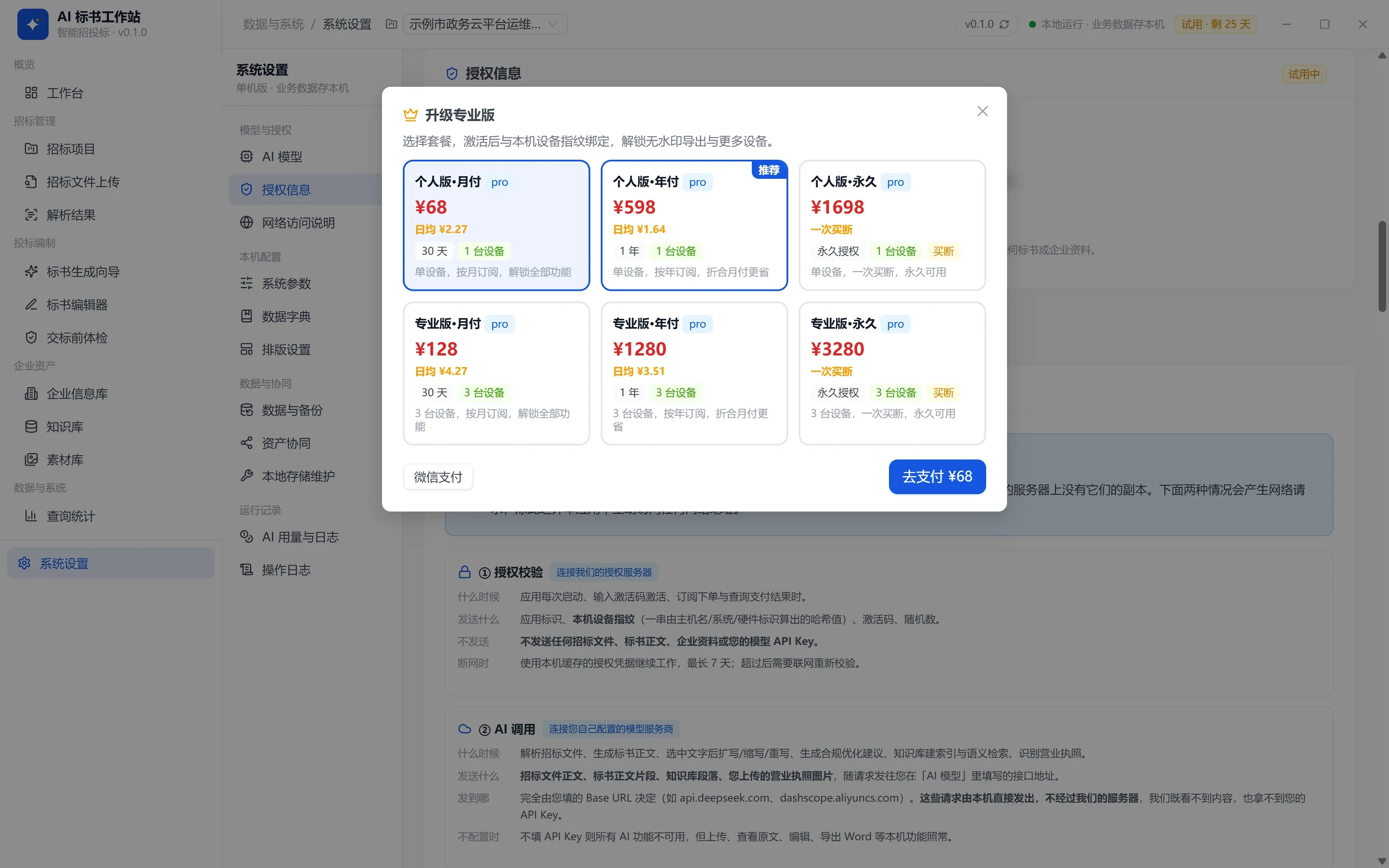Open 工作台 in the sidebar
This screenshot has width=1389, height=868.
coord(111,93)
